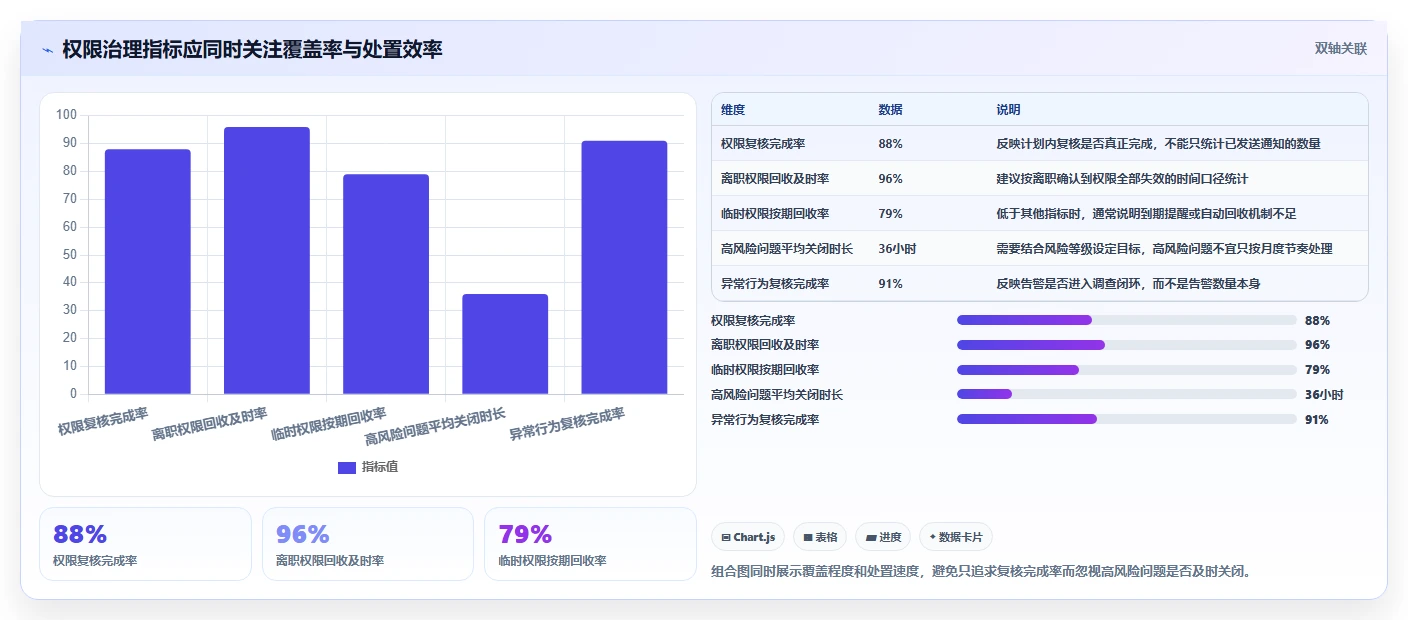Click the 91% table cell
Viewport: 1408px width, 620px height.
point(890,284)
